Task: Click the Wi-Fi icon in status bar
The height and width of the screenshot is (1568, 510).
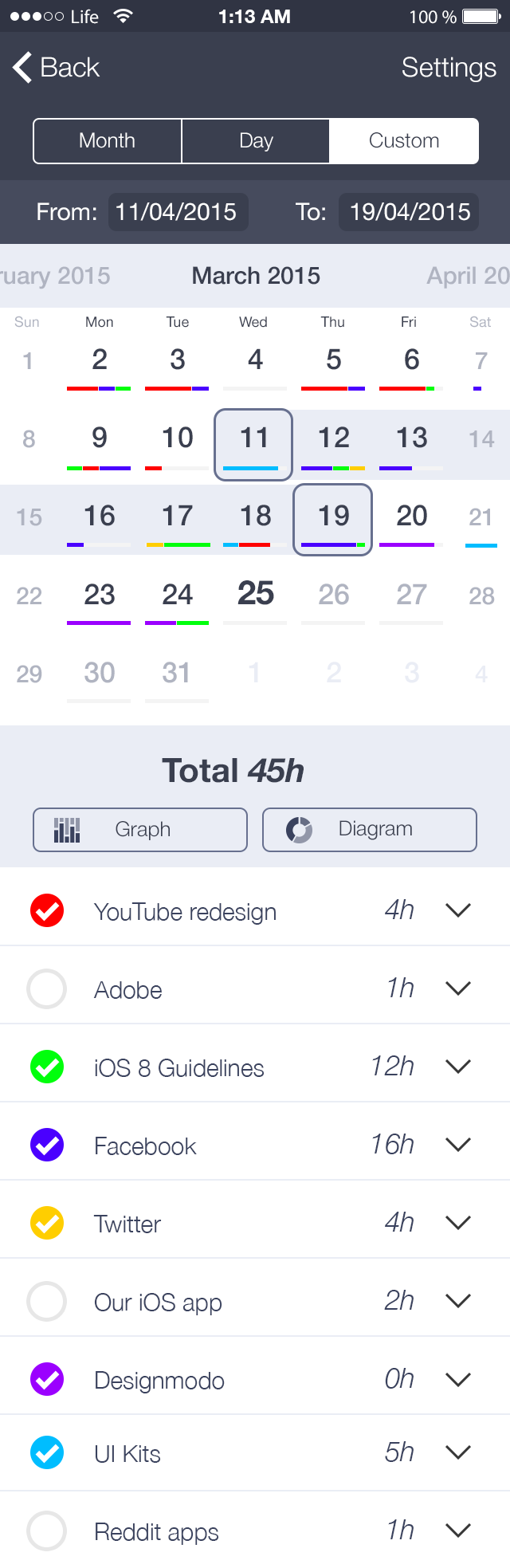Action: pyautogui.click(x=121, y=15)
